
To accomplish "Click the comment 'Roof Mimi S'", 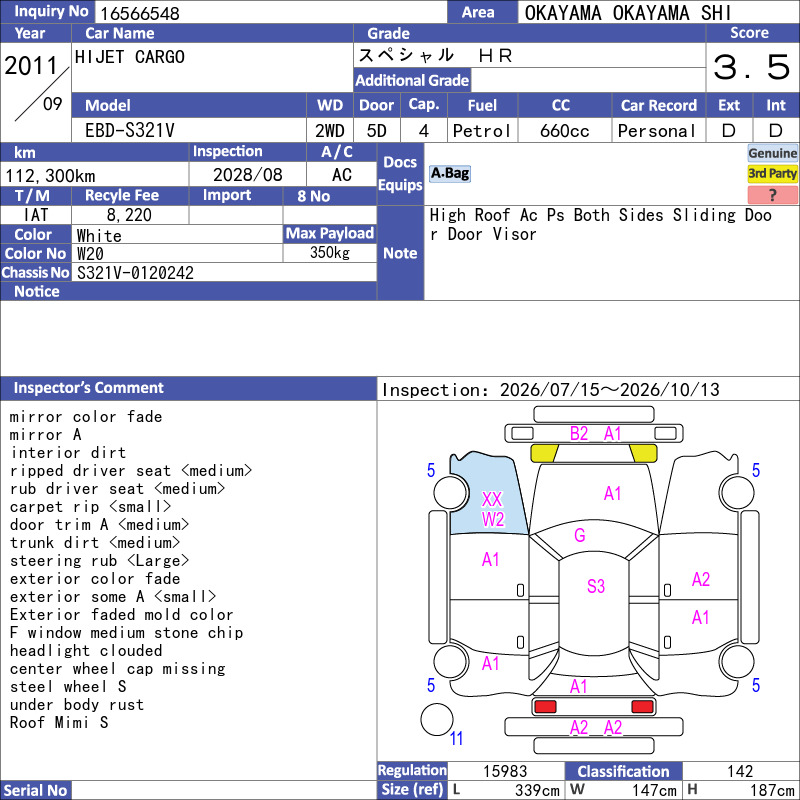I will [x=59, y=722].
